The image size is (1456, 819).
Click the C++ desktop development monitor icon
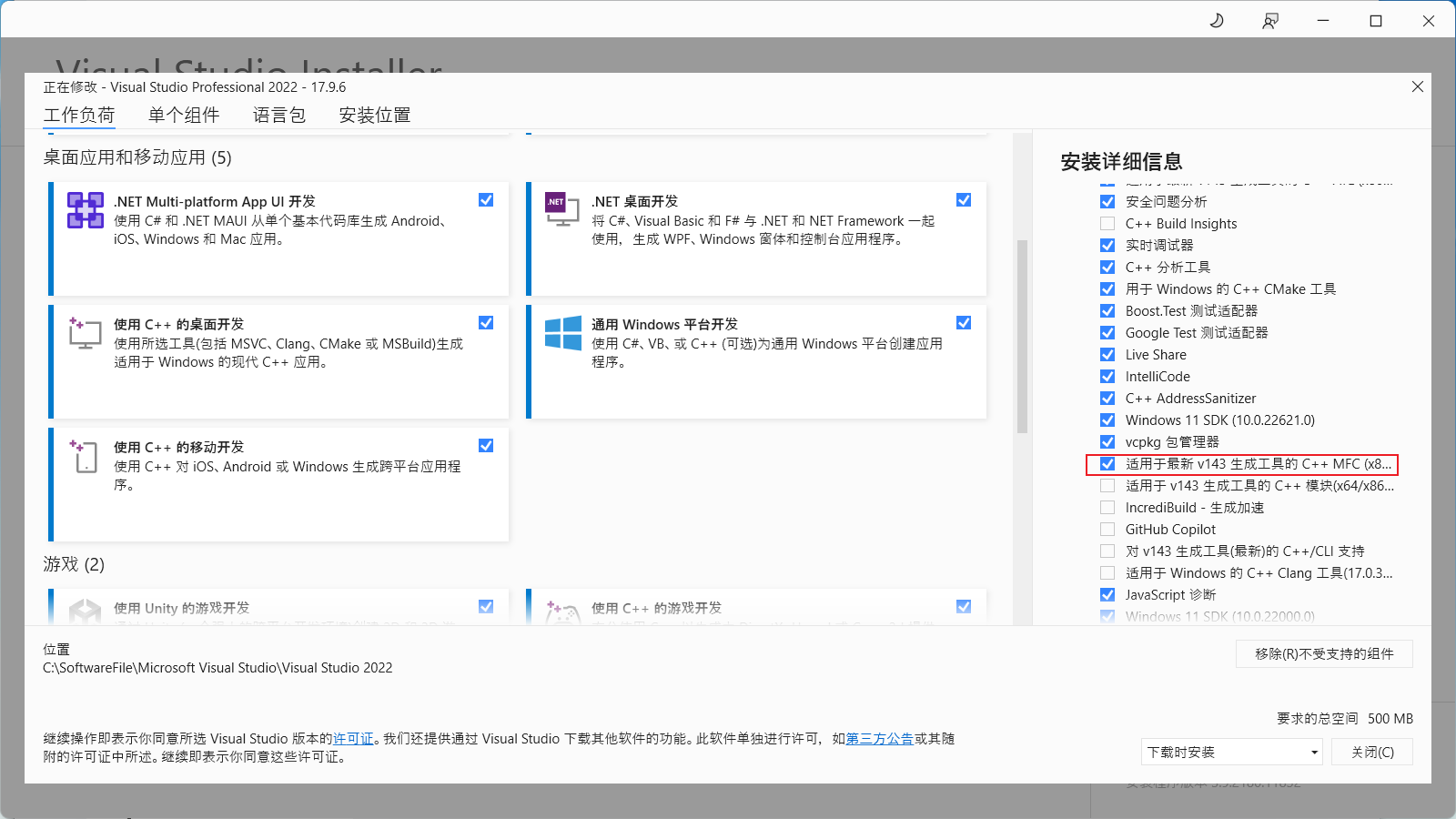tap(85, 333)
